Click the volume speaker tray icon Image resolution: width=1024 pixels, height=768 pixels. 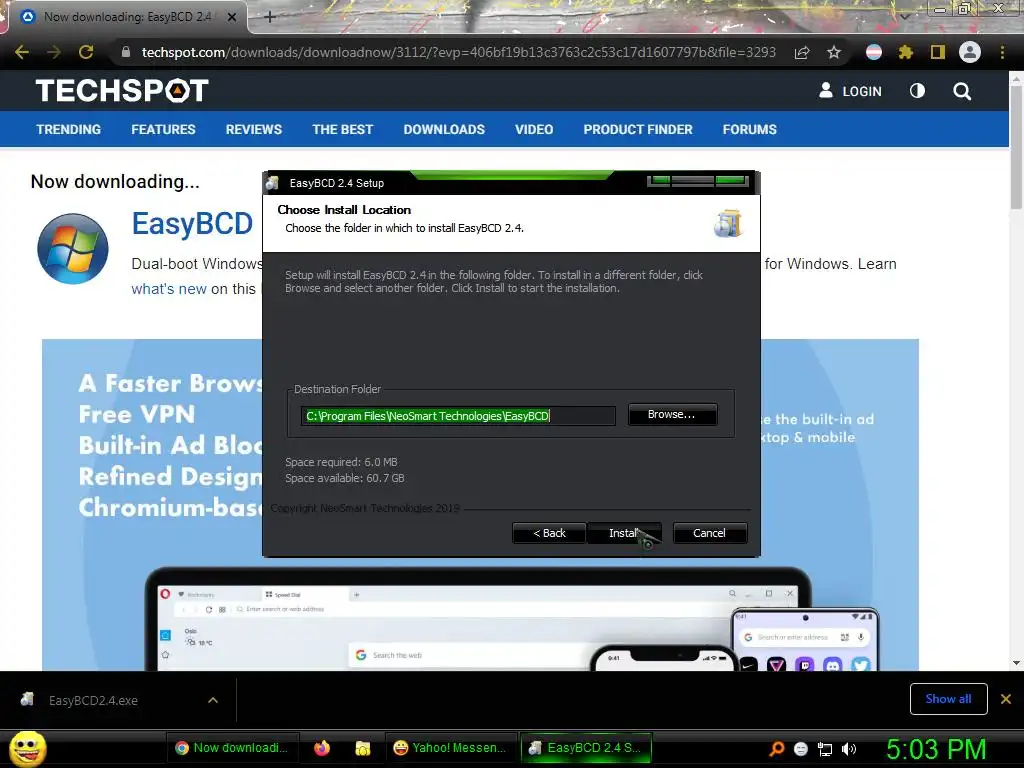pyautogui.click(x=848, y=749)
